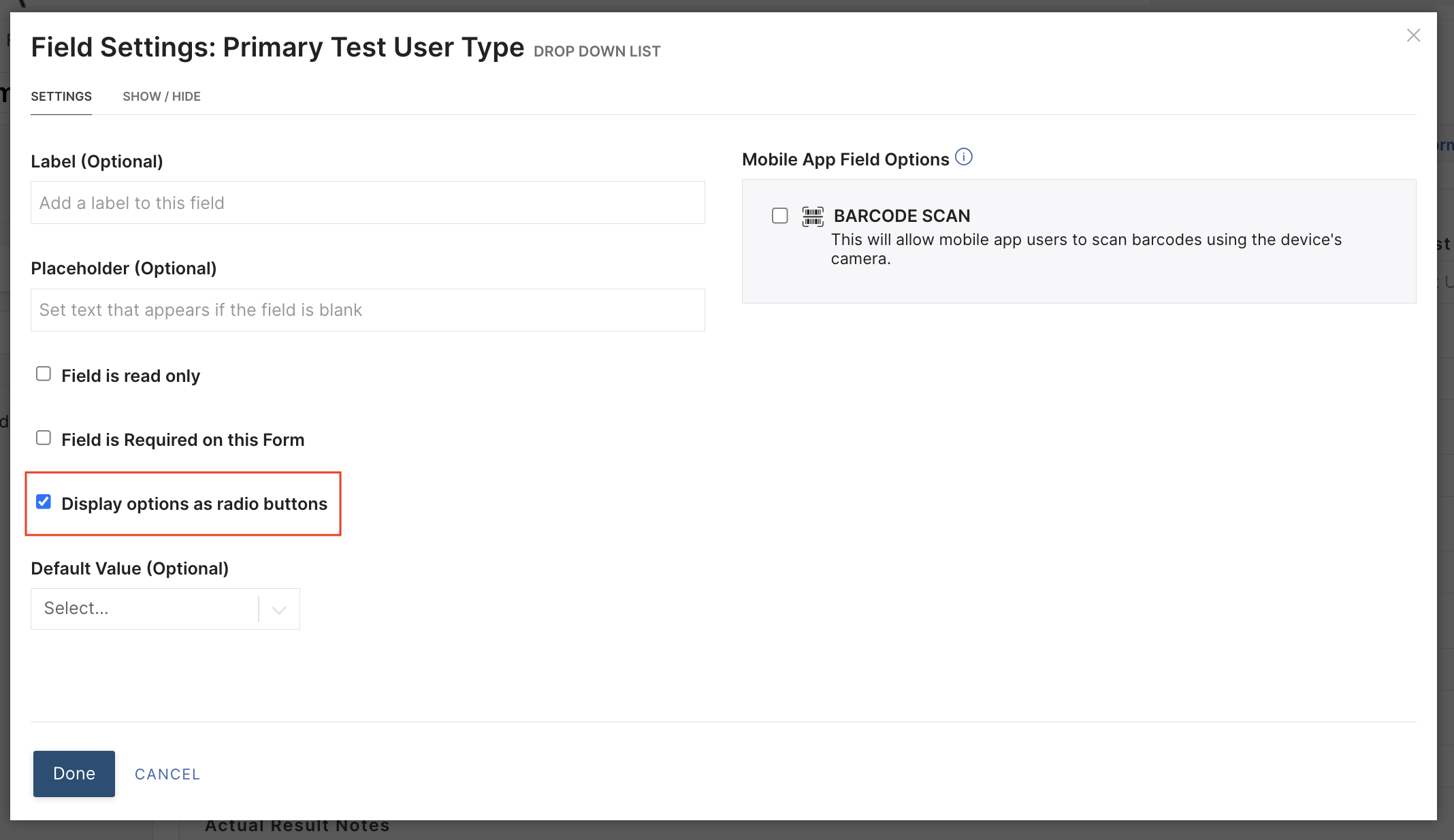Viewport: 1454px width, 840px height.
Task: Click the Display options as radio buttons label
Action: click(x=194, y=504)
